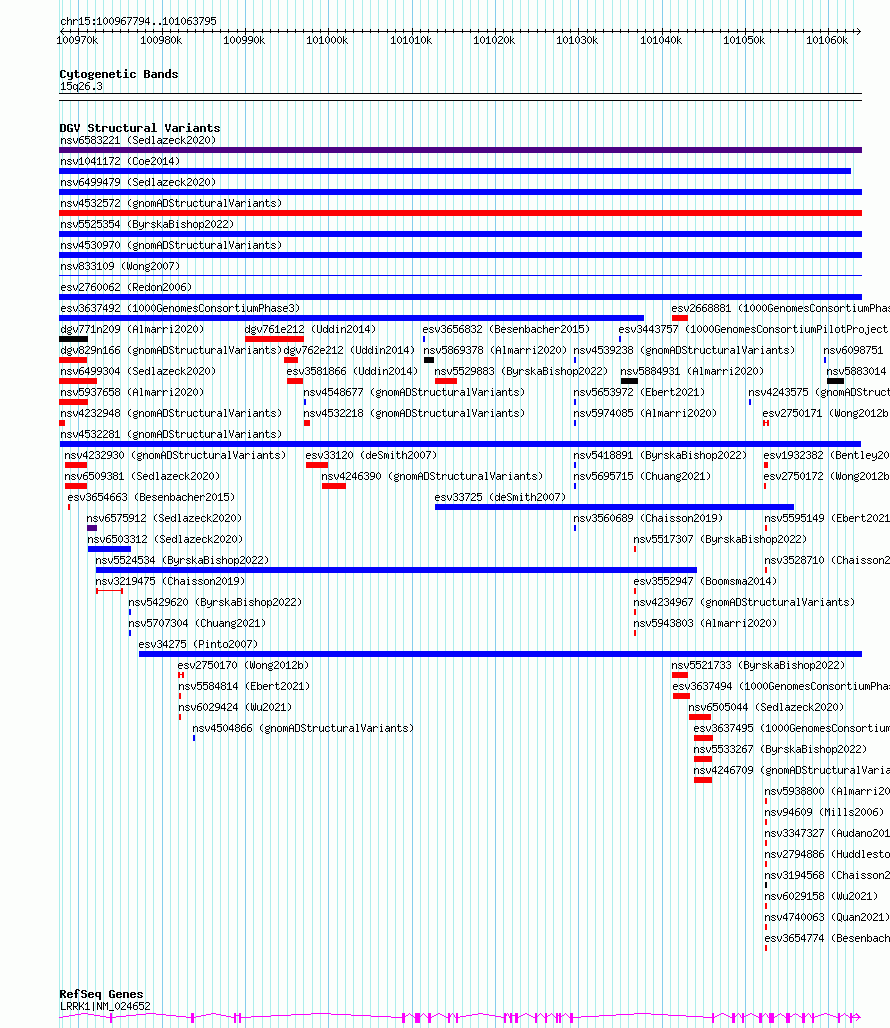Select esv3637492 (1000GenomesConsortiumPhase3) label
Image resolution: width=890 pixels, height=1028 pixels.
click(x=180, y=308)
